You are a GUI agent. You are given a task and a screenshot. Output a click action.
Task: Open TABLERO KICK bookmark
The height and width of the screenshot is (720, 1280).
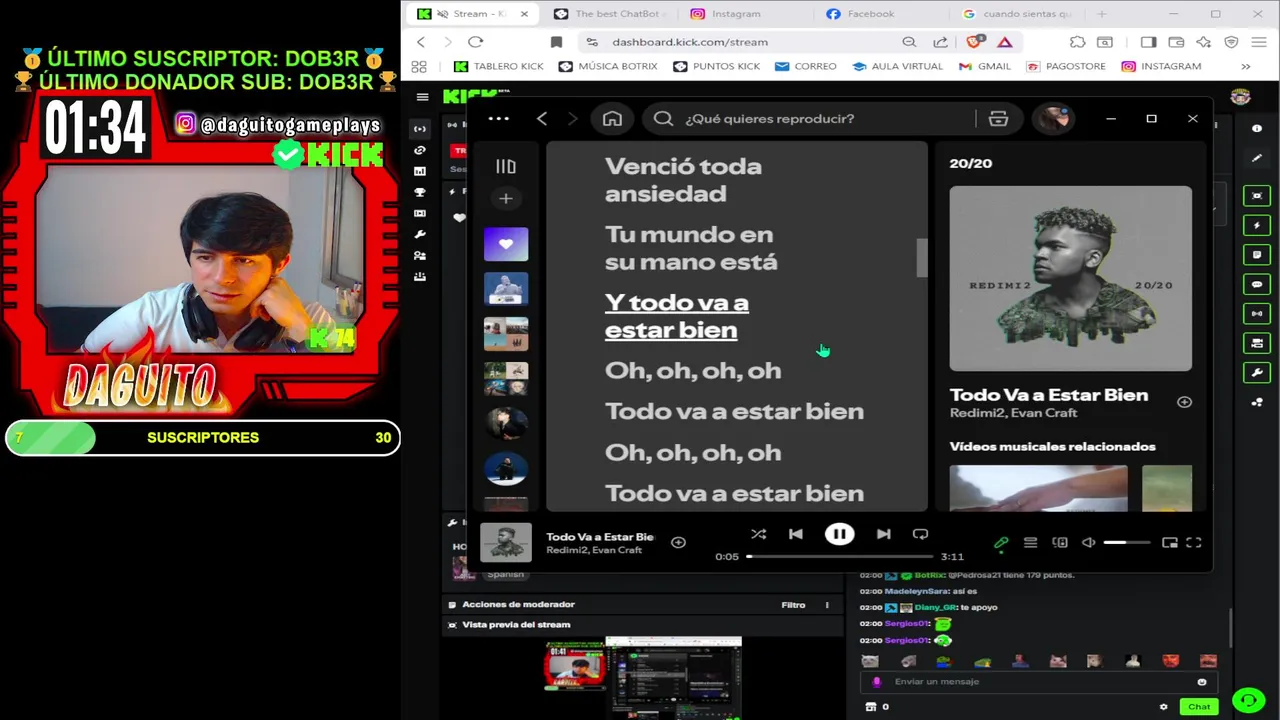click(498, 66)
